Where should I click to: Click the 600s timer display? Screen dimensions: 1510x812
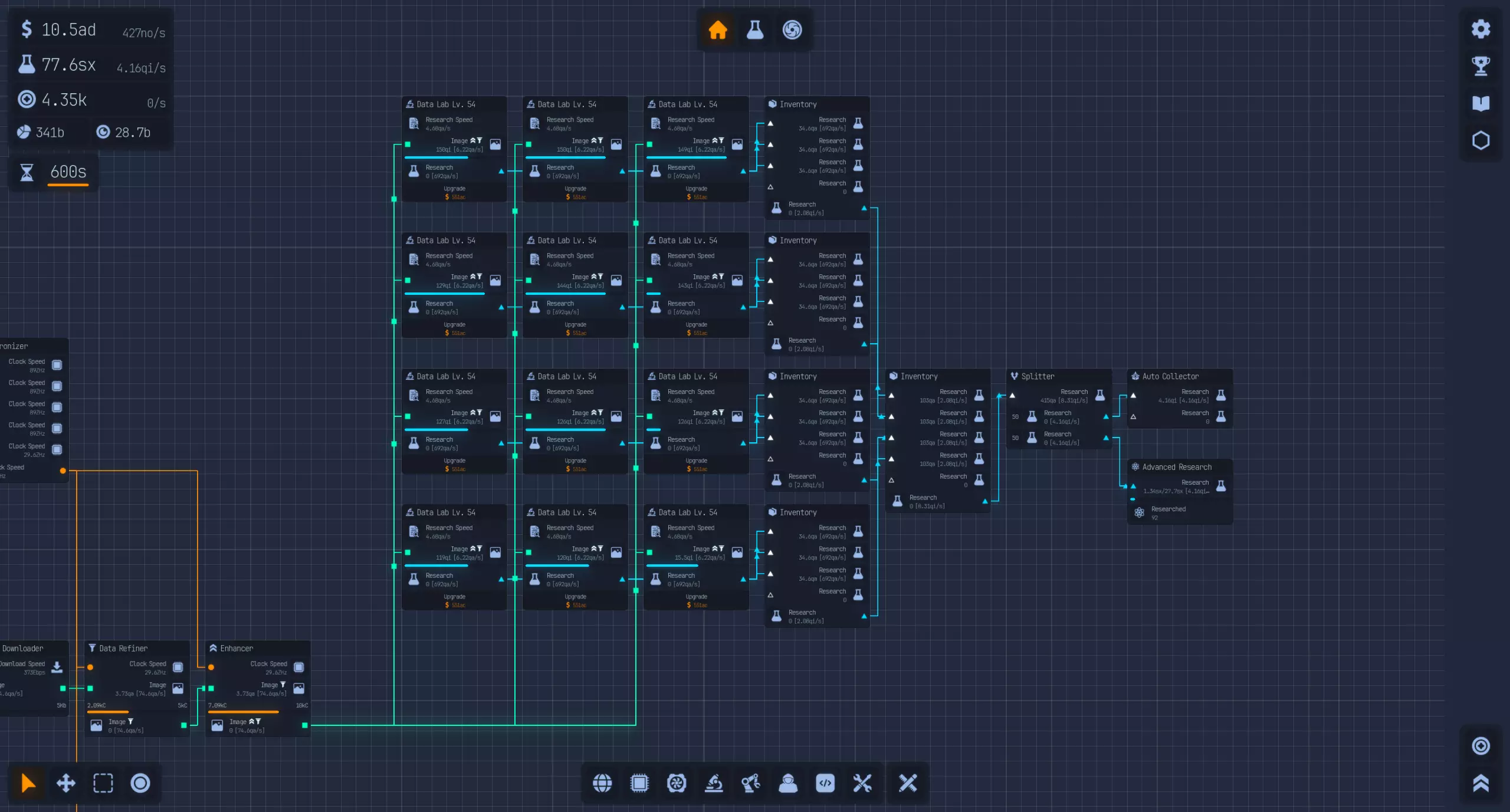[x=68, y=172]
